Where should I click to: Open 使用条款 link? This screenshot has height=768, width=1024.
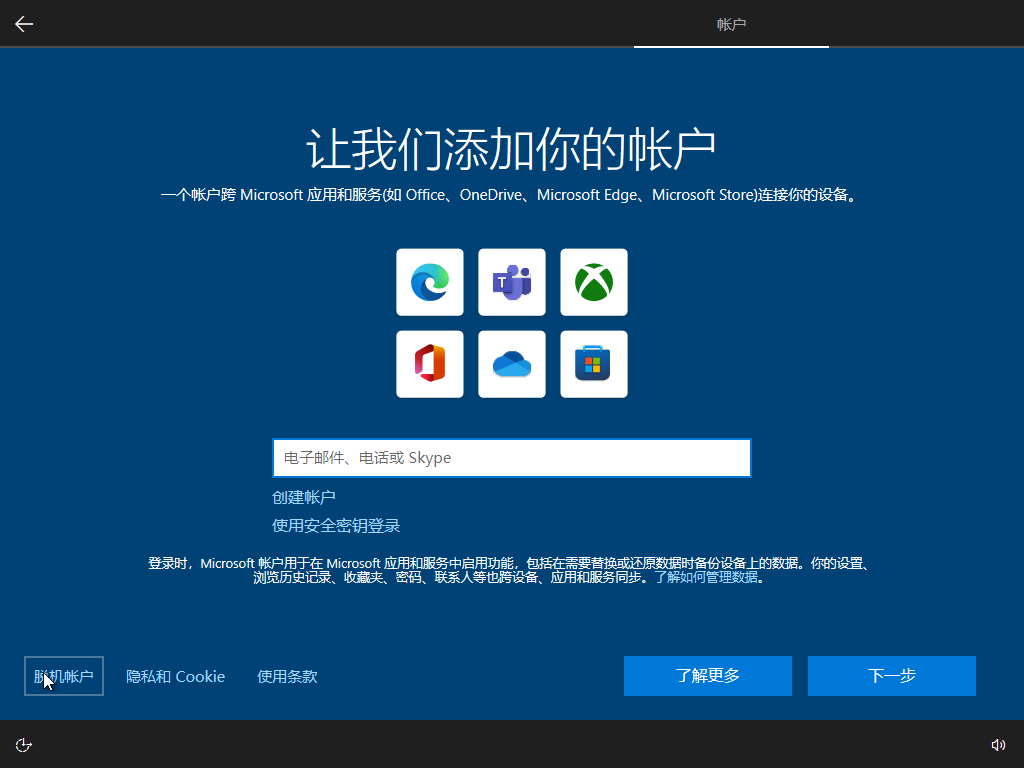(x=287, y=677)
